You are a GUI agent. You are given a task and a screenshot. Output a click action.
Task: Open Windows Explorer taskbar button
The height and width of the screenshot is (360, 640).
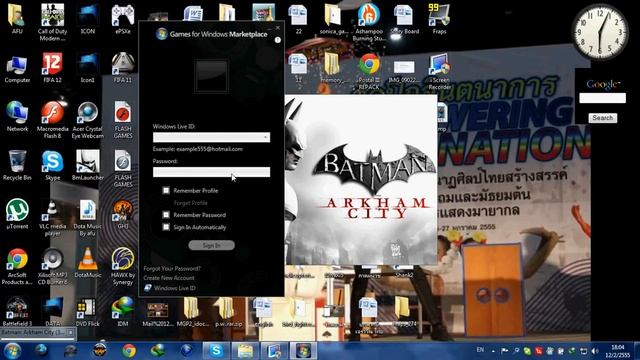tap(245, 351)
